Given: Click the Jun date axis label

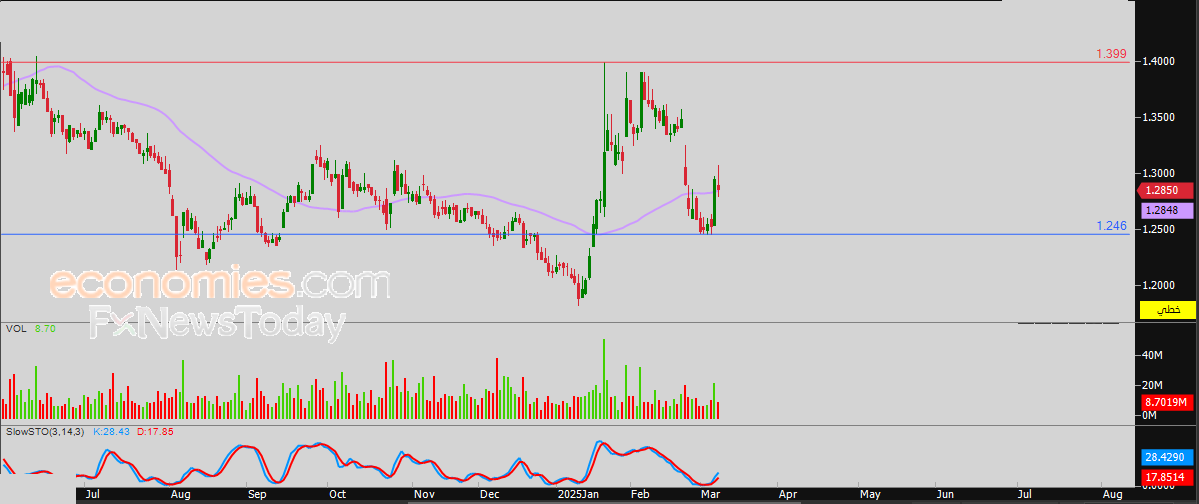Looking at the screenshot, I should [945, 495].
